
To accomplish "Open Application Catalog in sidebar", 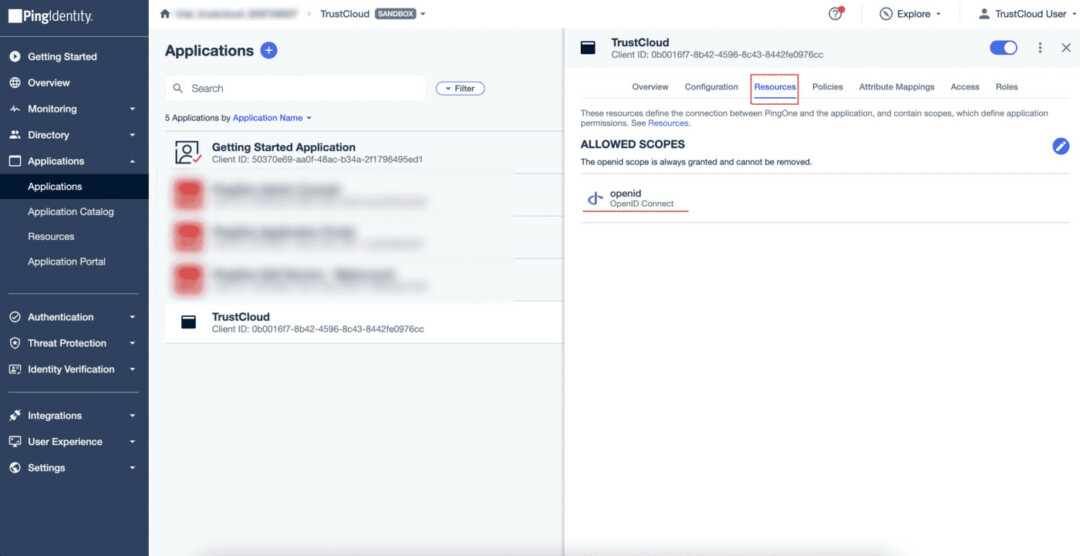I will click(x=71, y=212).
